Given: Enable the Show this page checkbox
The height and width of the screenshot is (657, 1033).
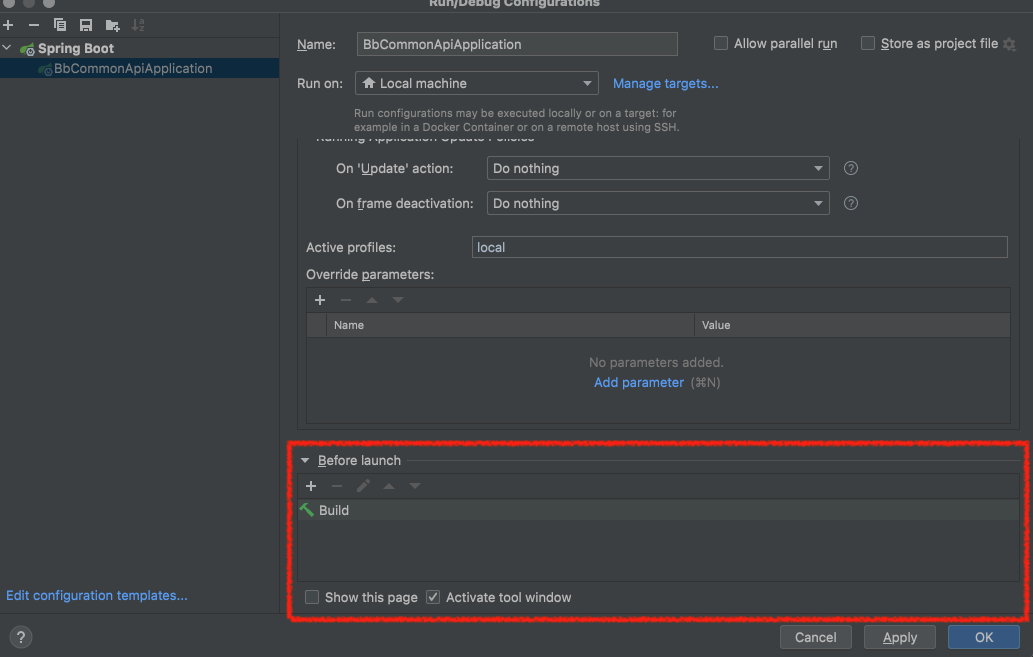Looking at the screenshot, I should [312, 598].
